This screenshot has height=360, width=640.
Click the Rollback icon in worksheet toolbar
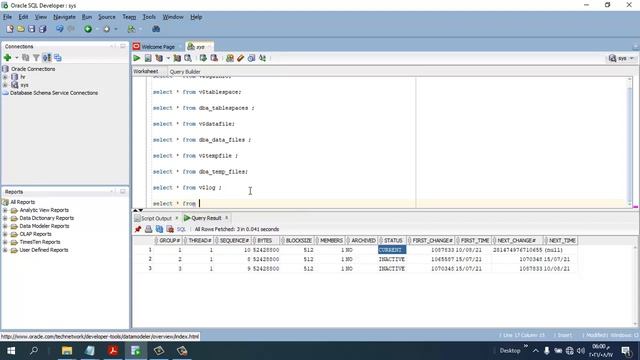(214, 58)
